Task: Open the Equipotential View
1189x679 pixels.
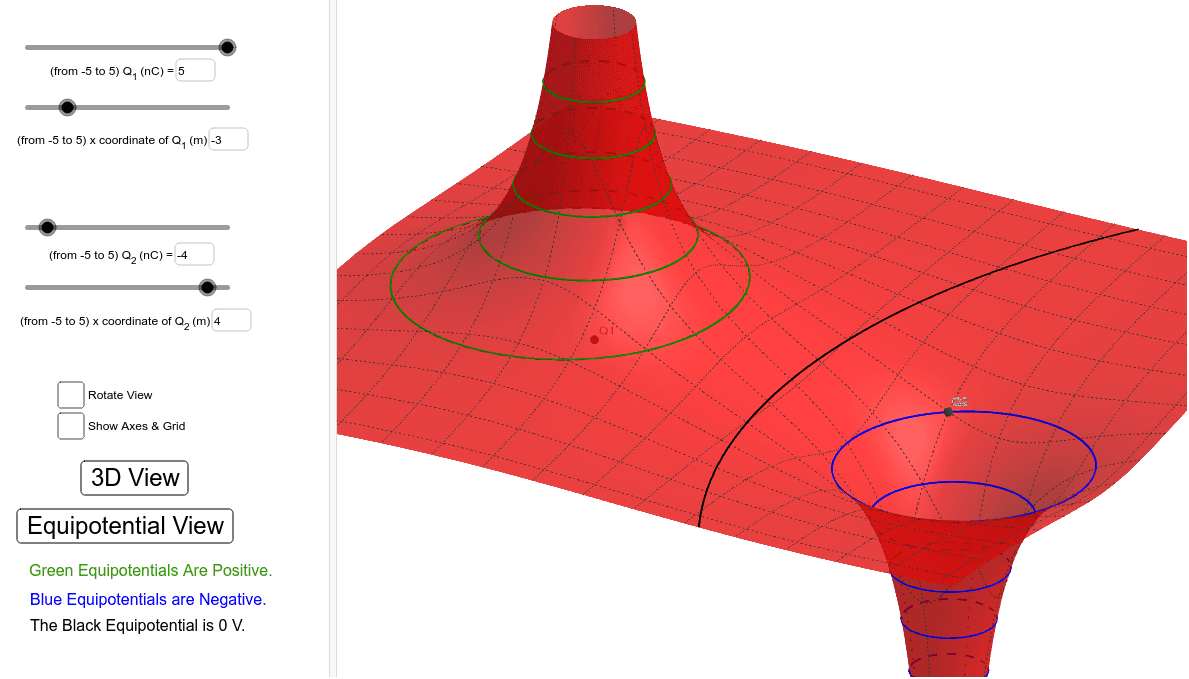Action: point(124,525)
